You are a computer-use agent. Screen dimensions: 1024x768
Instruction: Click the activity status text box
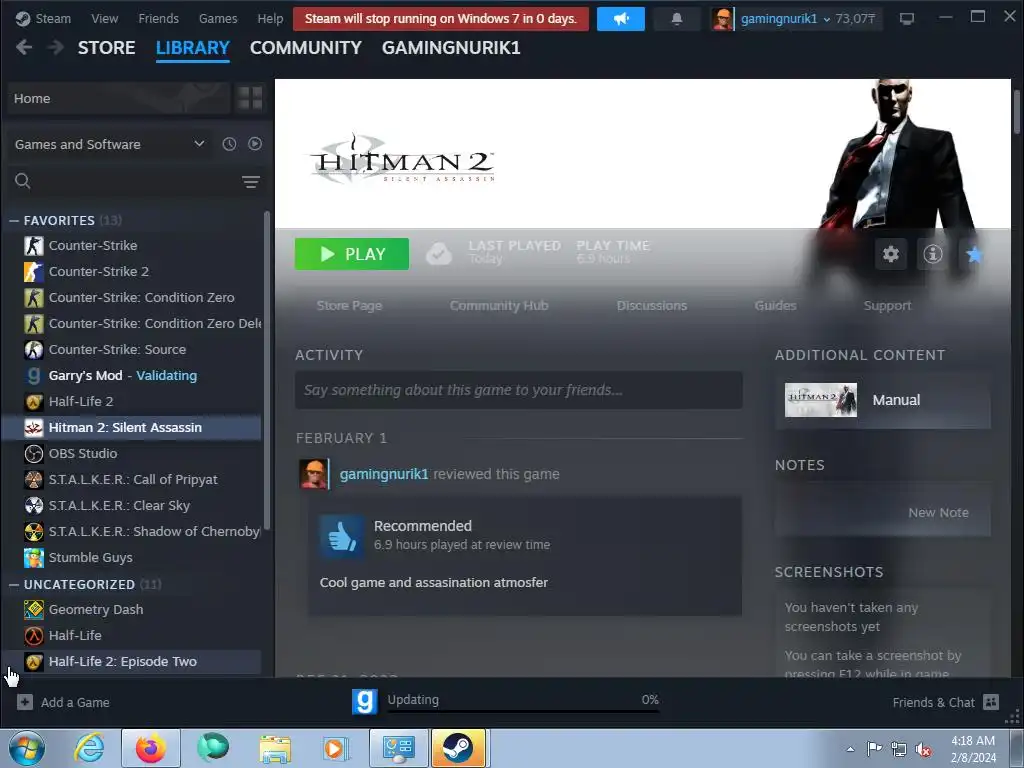click(x=519, y=390)
